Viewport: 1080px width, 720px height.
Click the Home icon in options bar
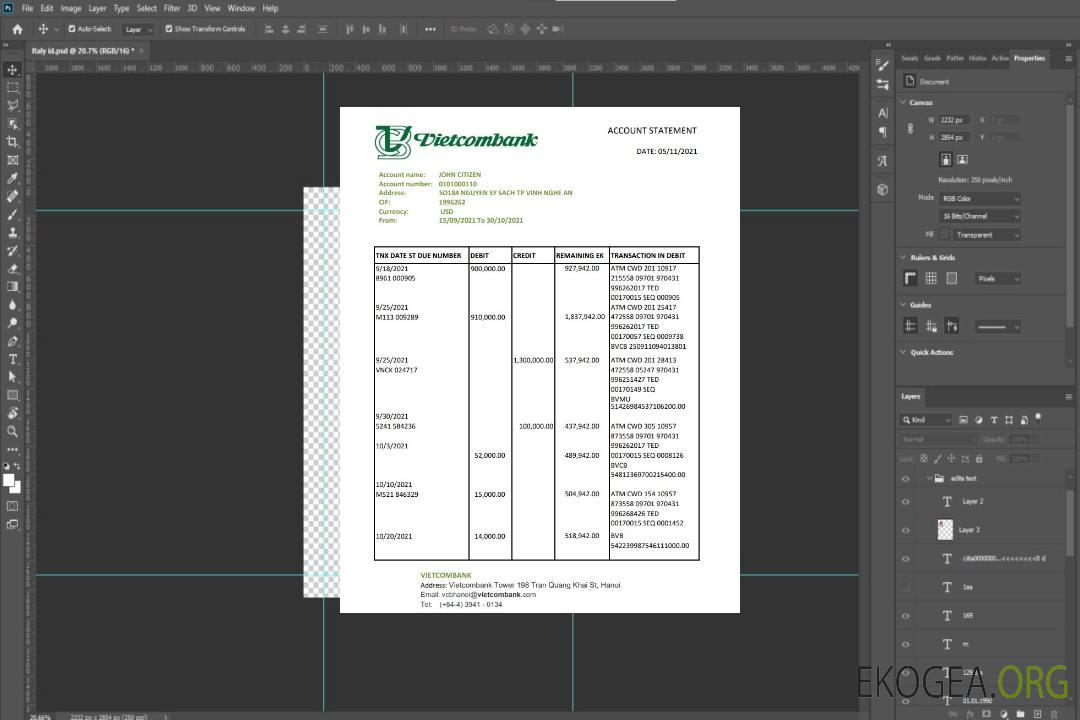(17, 29)
